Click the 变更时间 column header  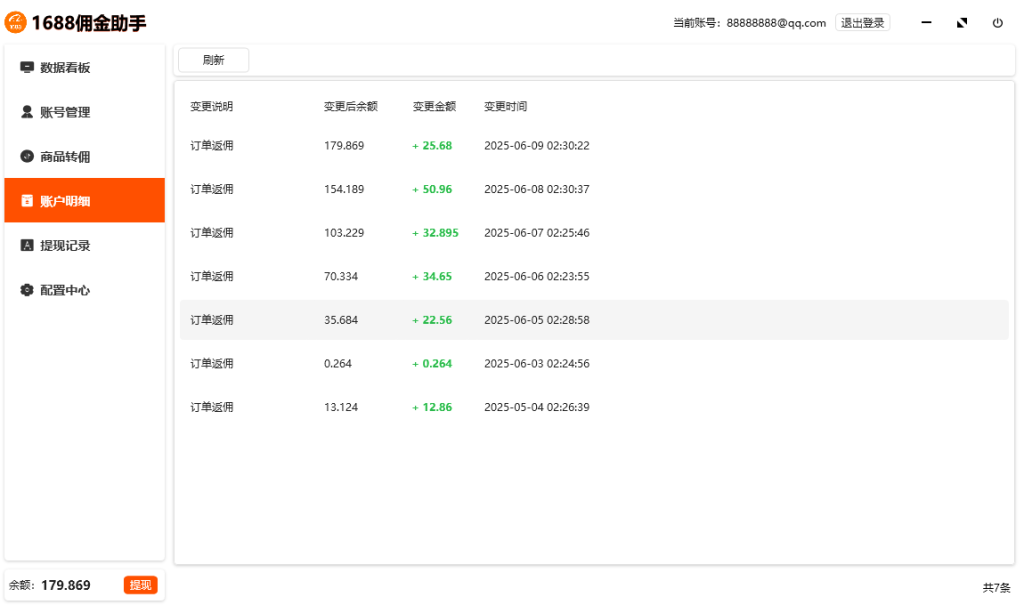pos(505,106)
